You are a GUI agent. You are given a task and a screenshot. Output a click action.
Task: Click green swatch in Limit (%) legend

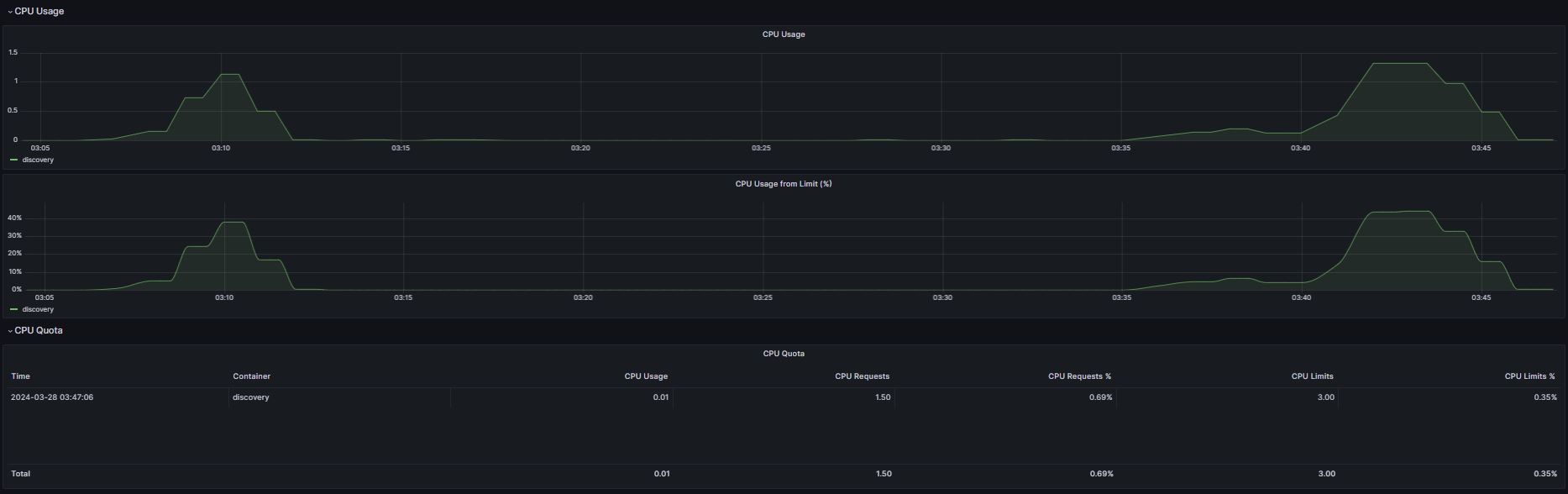click(13, 309)
